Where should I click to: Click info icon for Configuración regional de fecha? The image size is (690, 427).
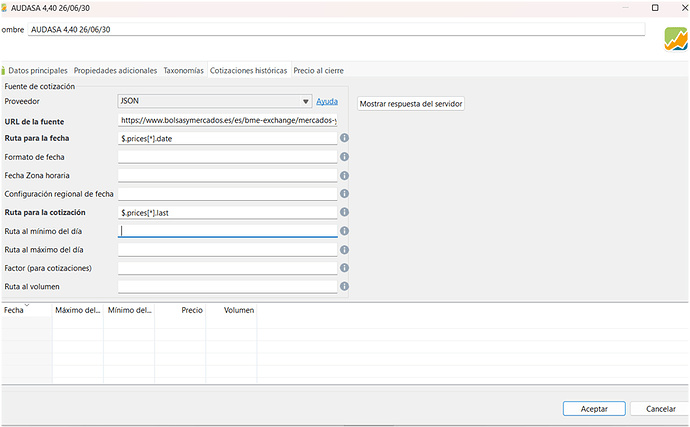tap(344, 194)
